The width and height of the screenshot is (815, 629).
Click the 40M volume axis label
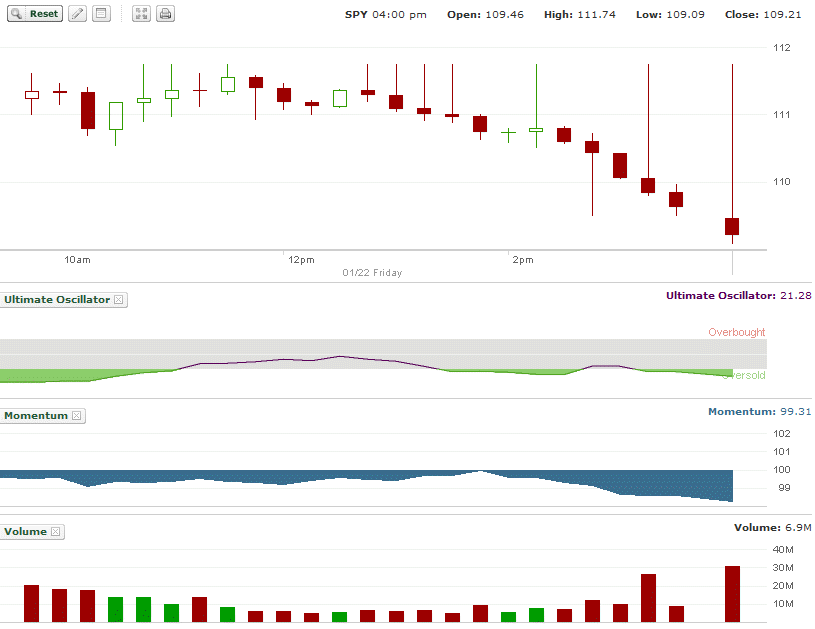point(783,549)
